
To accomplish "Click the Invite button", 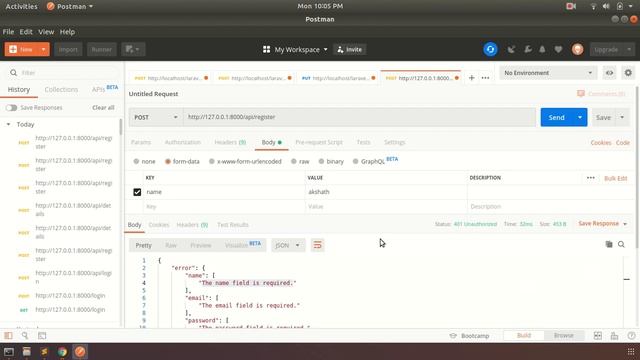I will tap(350, 49).
